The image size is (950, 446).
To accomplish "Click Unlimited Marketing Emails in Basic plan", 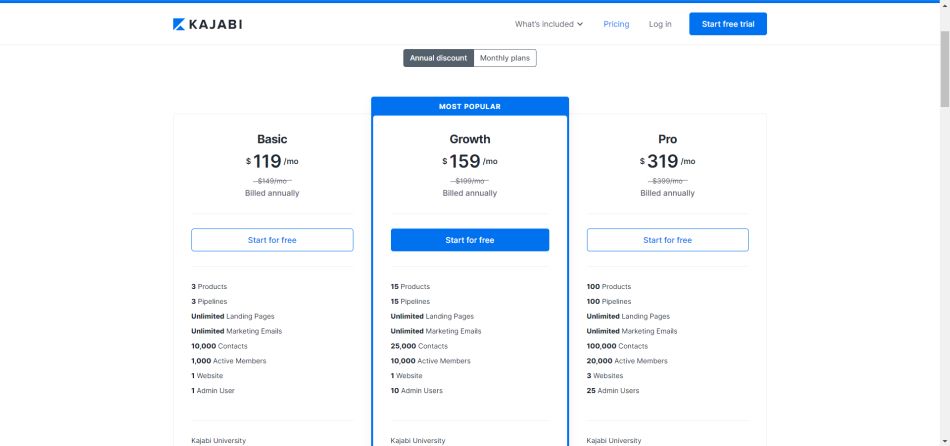I will point(236,331).
